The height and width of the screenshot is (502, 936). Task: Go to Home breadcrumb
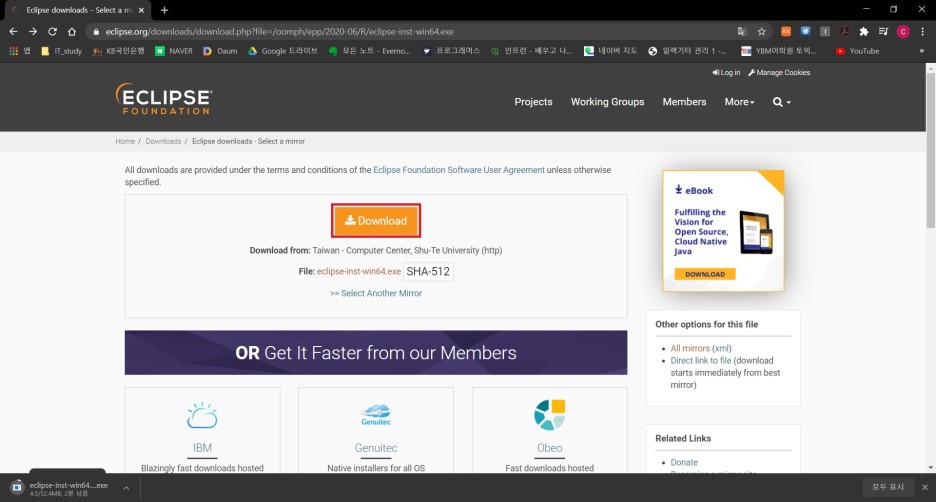point(125,141)
